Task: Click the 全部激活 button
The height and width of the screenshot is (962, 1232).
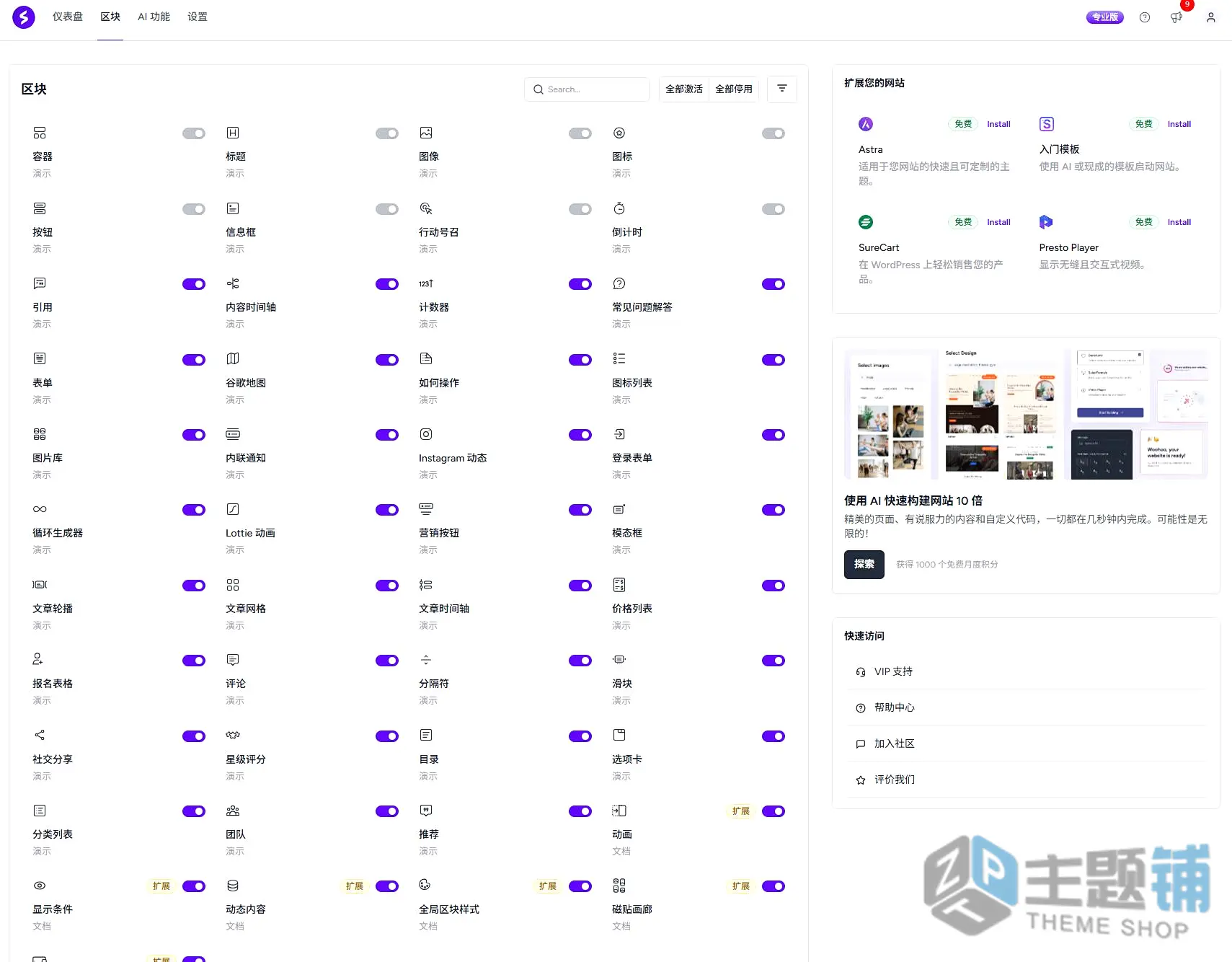Action: [x=684, y=89]
